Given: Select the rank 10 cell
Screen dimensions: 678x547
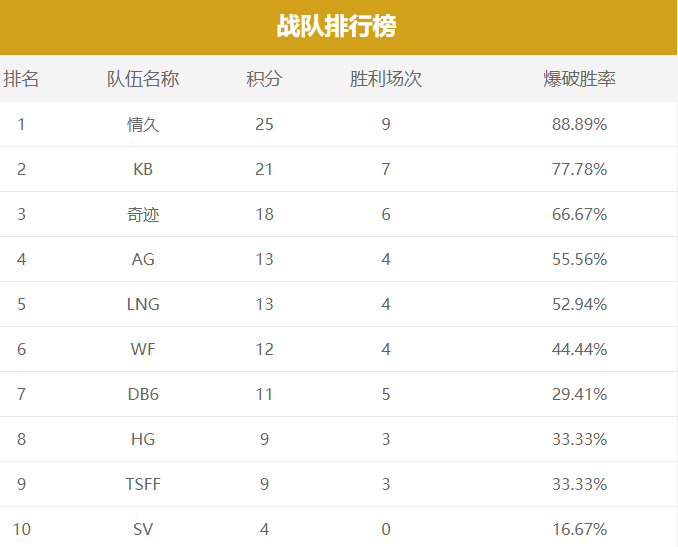Looking at the screenshot, I should click(21, 529).
